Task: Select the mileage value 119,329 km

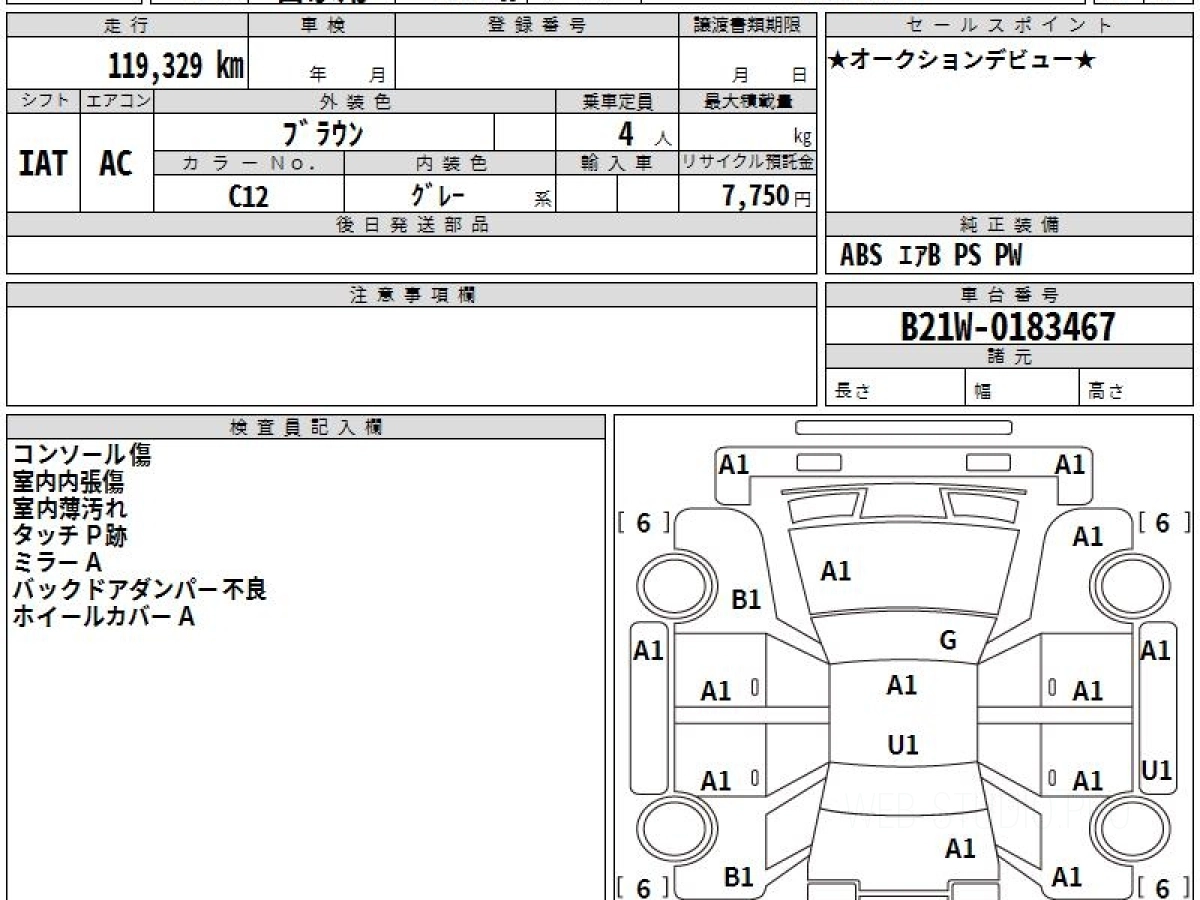Action: click(176, 66)
